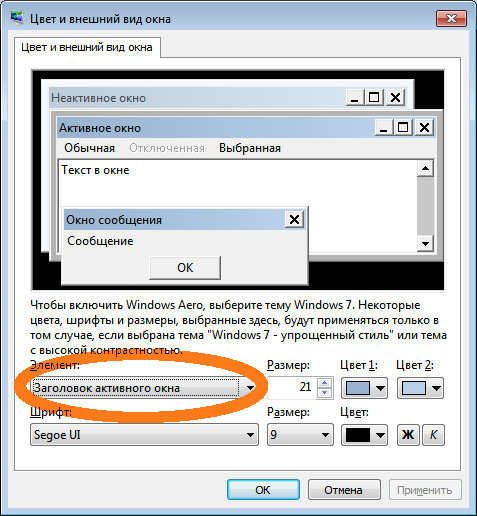Click minimize icon in Активное окно preview
The image size is (477, 516).
pos(384,128)
